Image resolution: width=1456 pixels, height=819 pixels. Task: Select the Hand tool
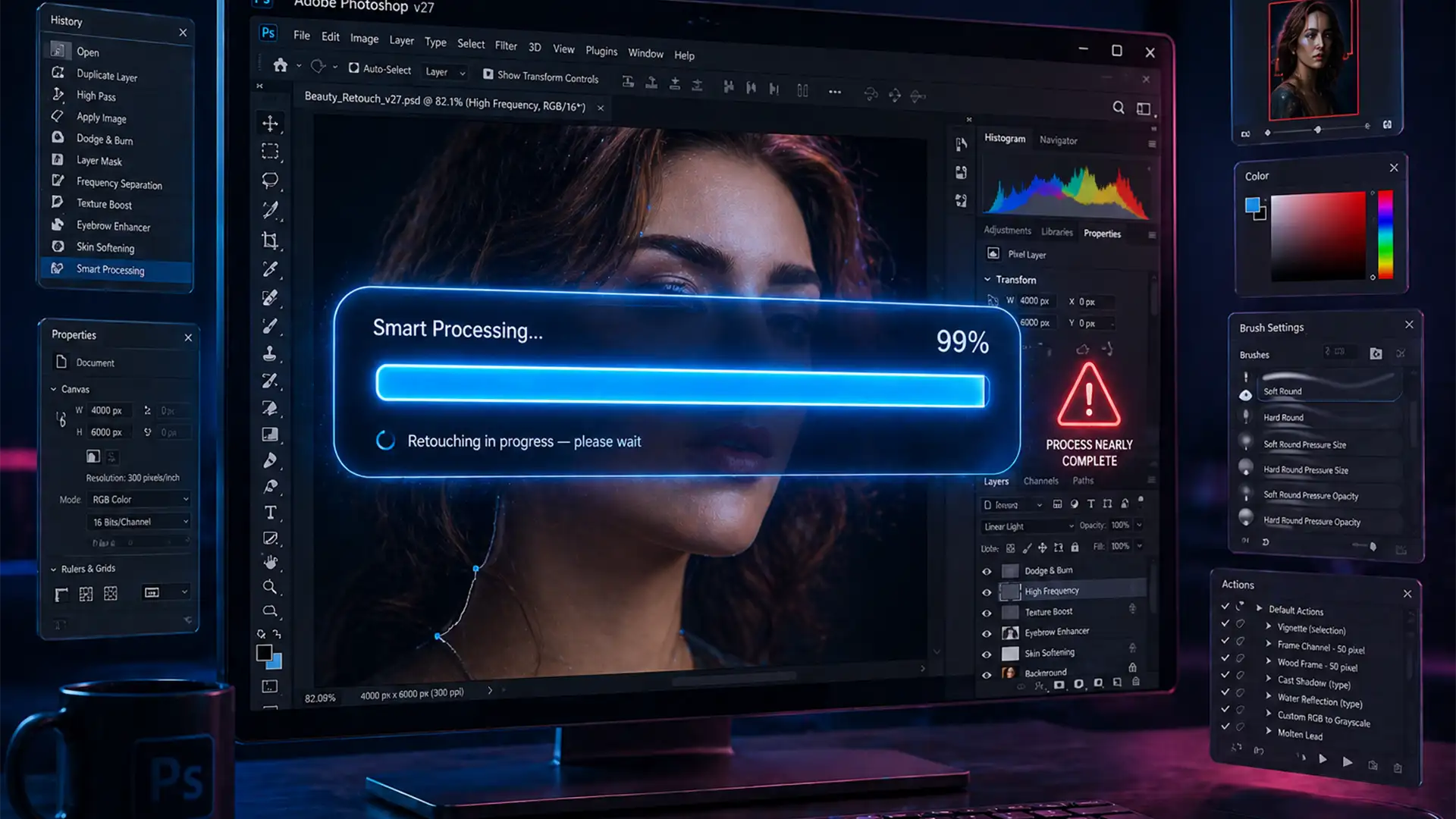(x=270, y=561)
